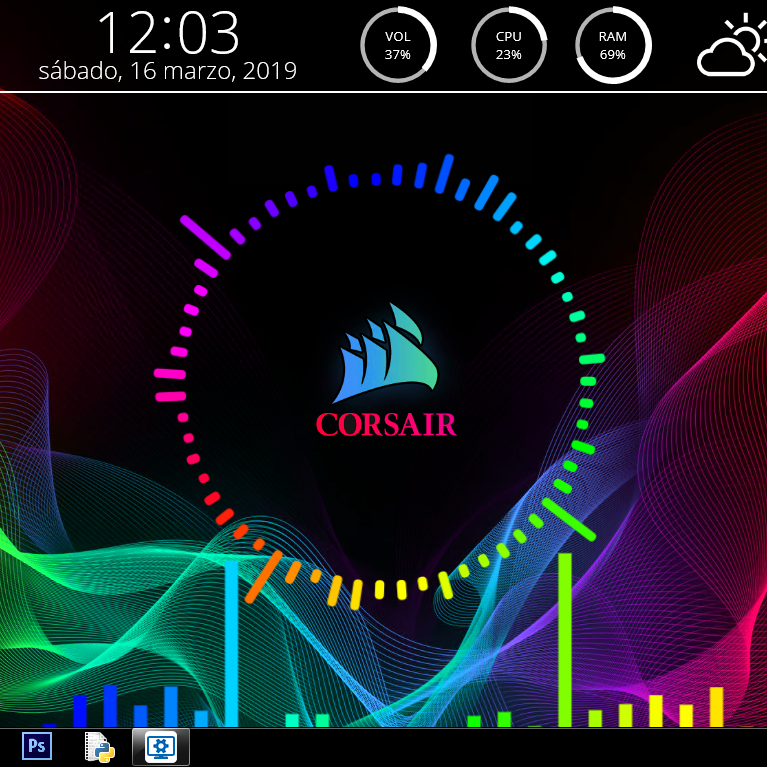Click the tall lime green spectrum bar
This screenshot has width=767, height=767.
[564, 640]
